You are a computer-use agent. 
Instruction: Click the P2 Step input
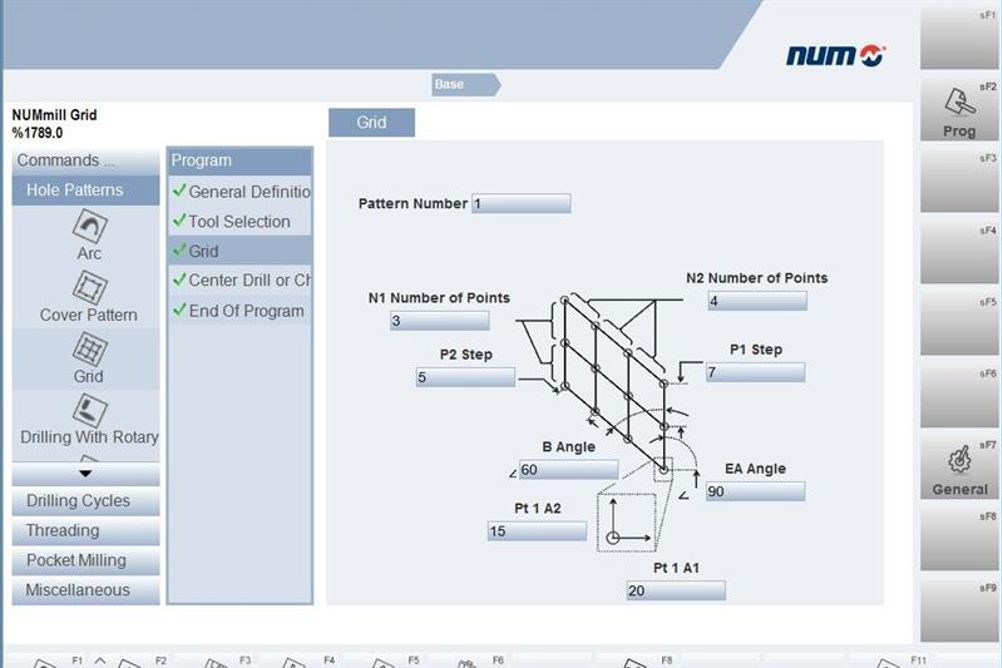click(x=465, y=377)
